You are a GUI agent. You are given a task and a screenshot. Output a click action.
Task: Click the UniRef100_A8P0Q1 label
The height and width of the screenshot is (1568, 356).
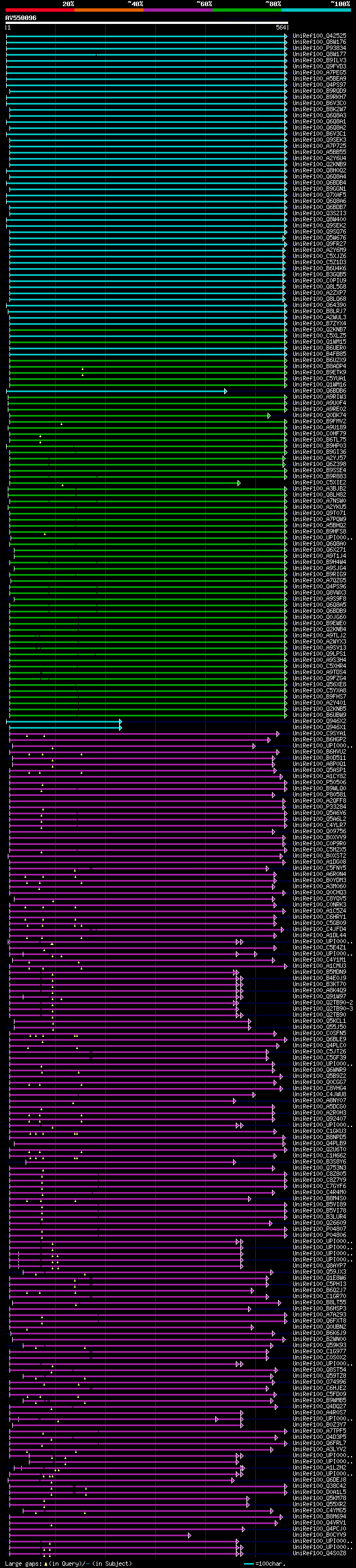coord(319,764)
